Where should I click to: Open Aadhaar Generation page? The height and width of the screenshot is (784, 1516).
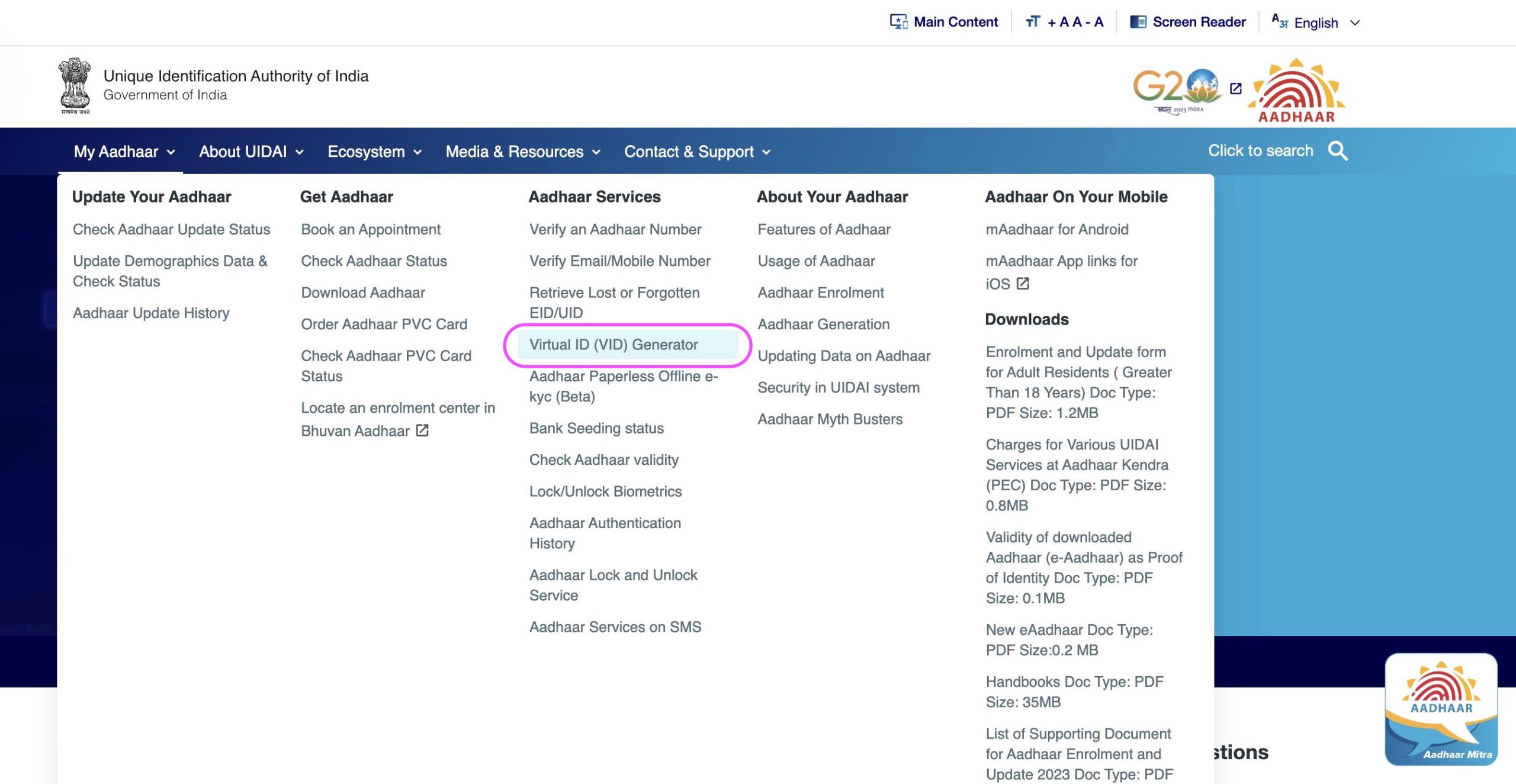click(823, 324)
